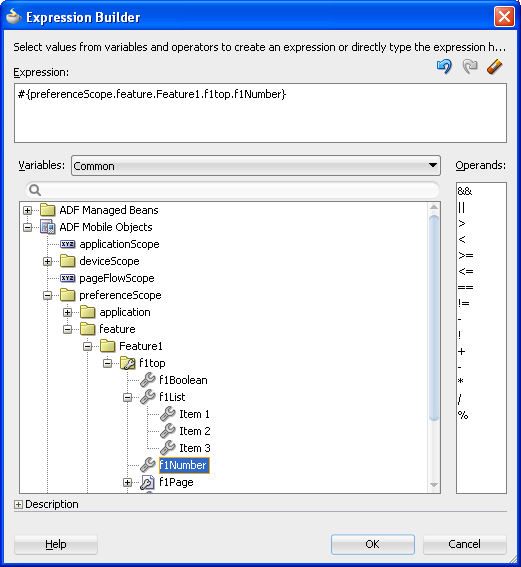Click the Item 3 wrench icon
The height and width of the screenshot is (567, 521).
pos(168,448)
